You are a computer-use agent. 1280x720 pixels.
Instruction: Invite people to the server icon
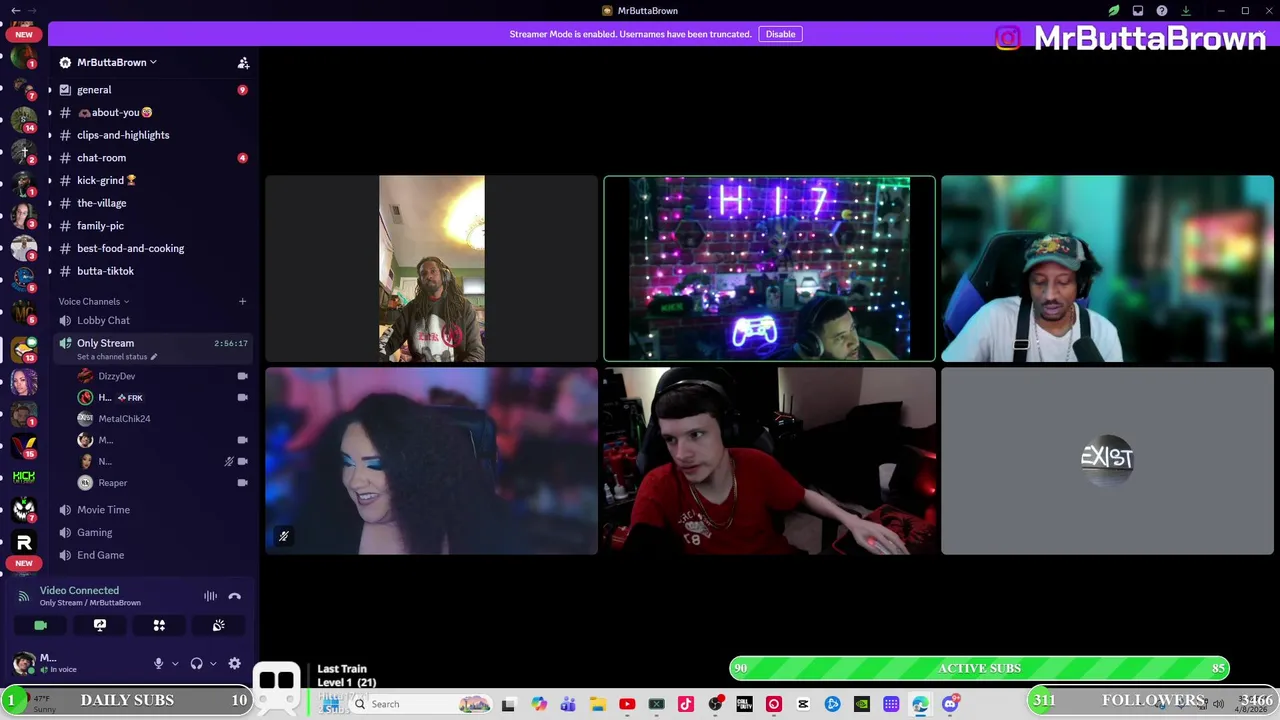click(243, 62)
